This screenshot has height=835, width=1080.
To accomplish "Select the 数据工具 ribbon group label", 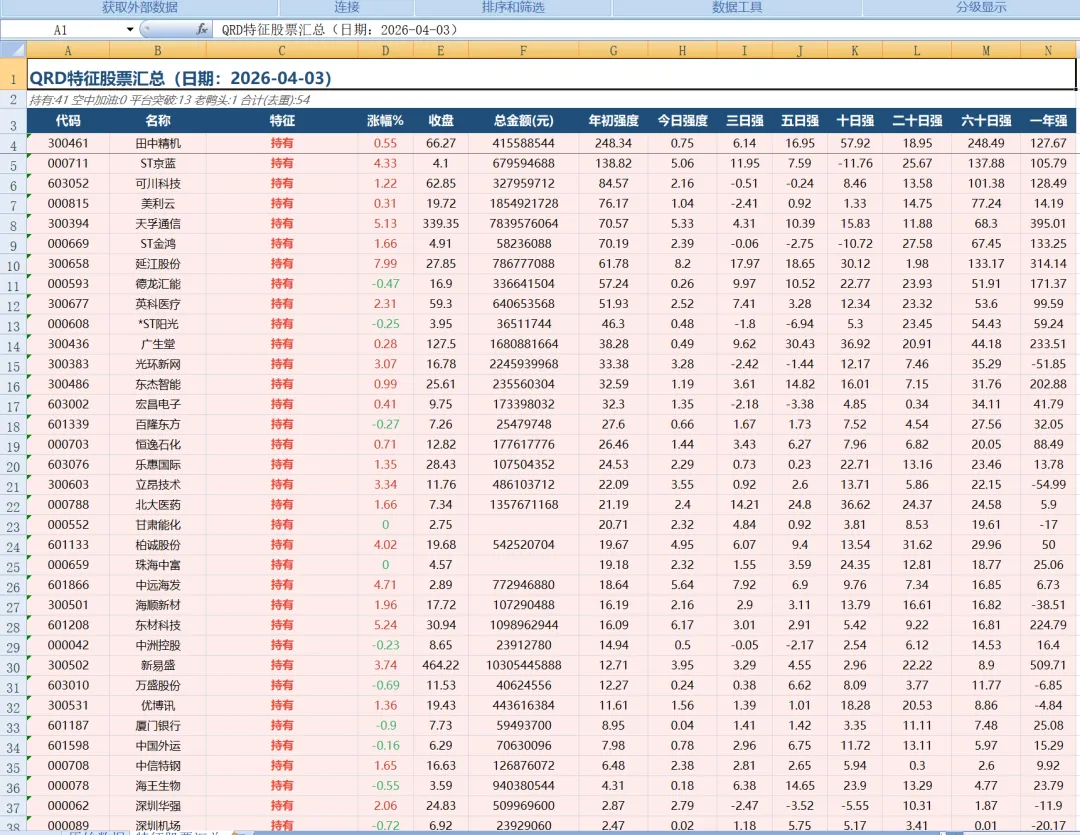I will point(737,7).
